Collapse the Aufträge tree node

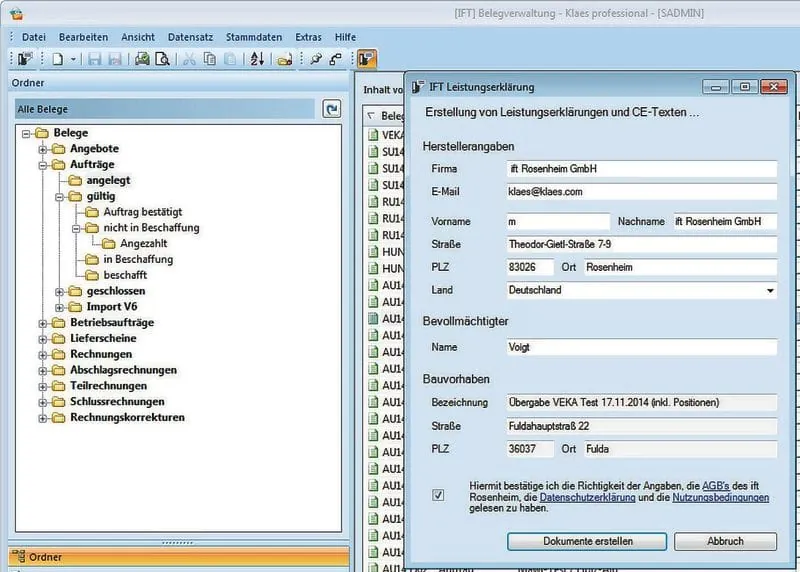click(x=43, y=165)
